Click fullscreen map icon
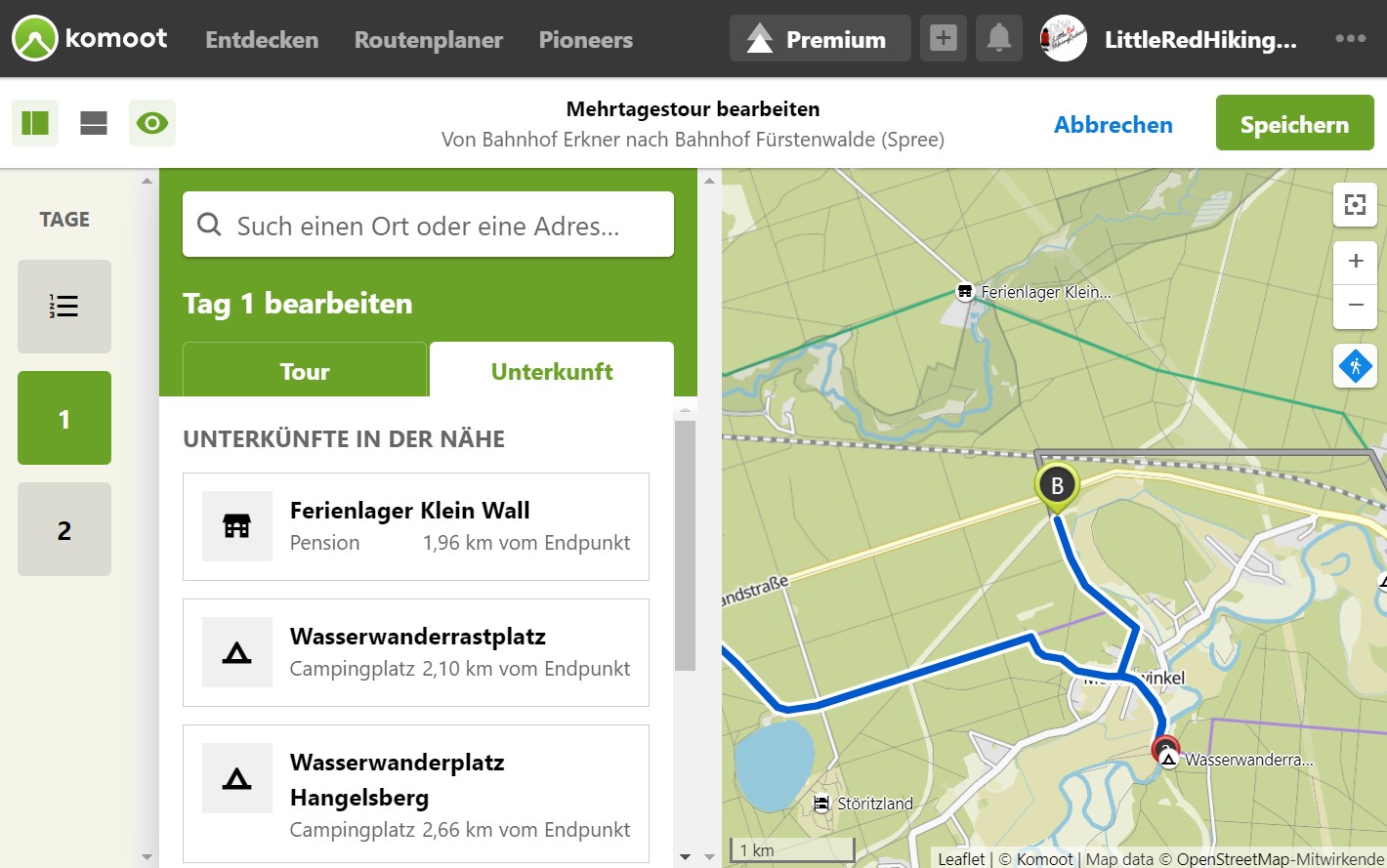 click(x=1355, y=204)
